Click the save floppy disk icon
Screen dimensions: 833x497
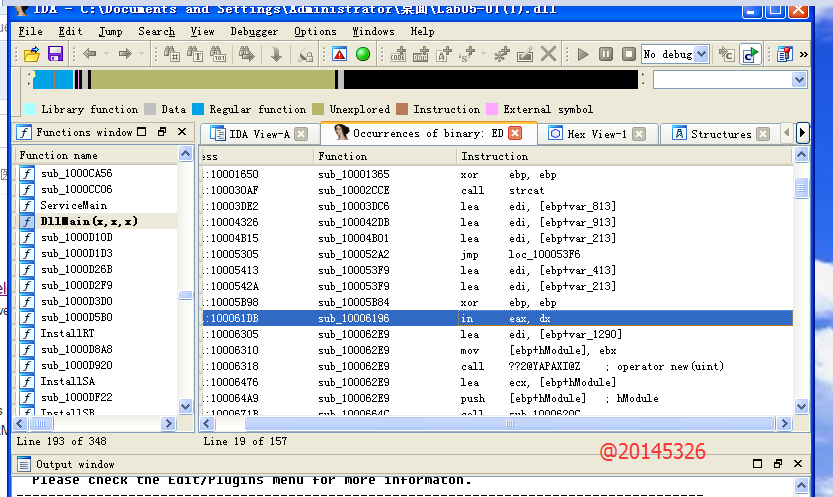coord(55,54)
